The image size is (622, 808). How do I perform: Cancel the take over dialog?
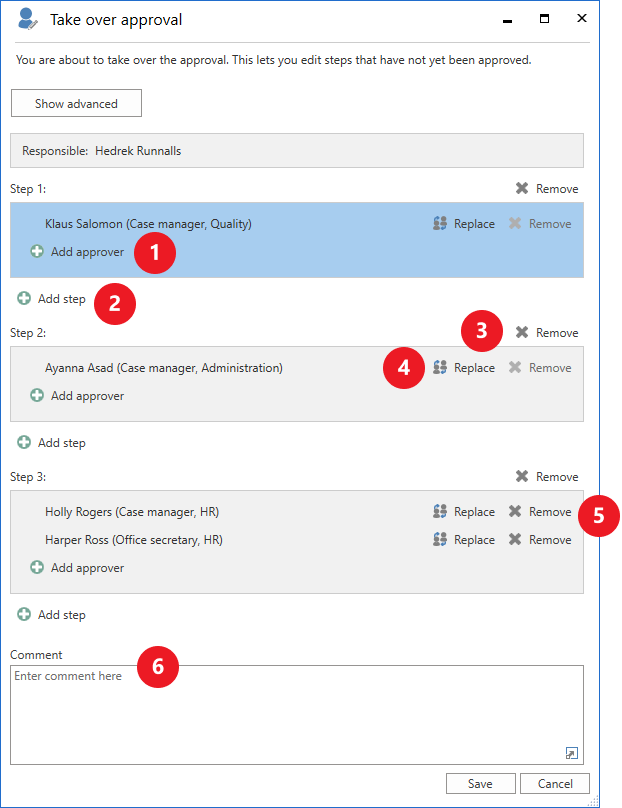coord(555,783)
